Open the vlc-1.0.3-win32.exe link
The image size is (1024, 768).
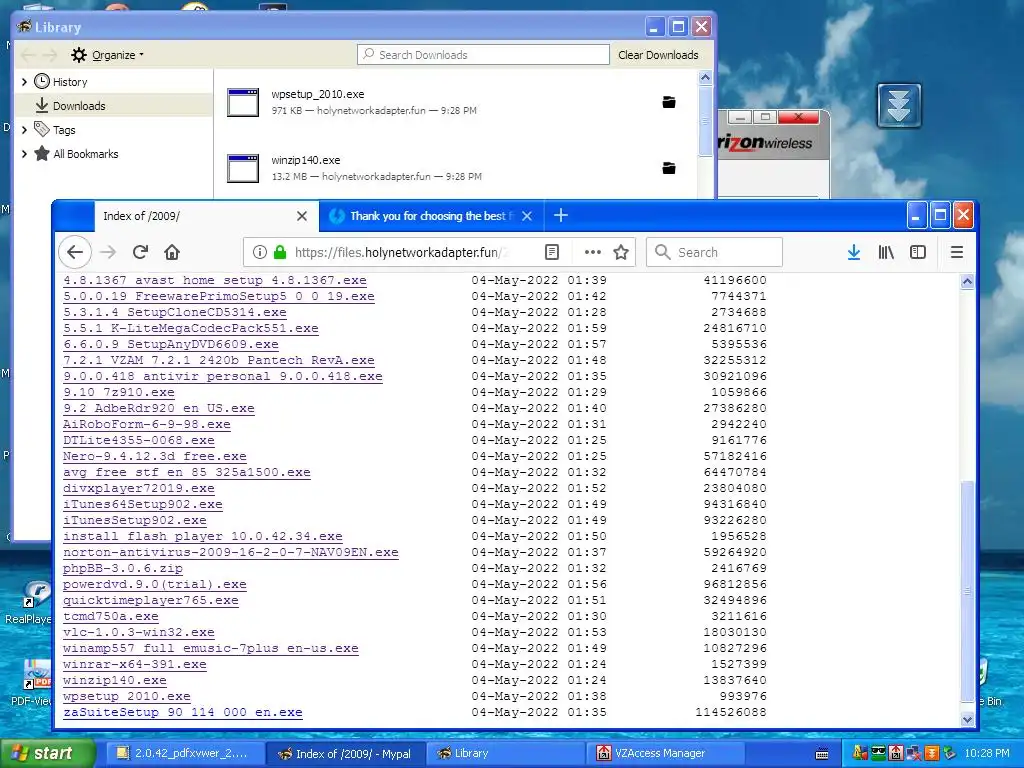(138, 632)
